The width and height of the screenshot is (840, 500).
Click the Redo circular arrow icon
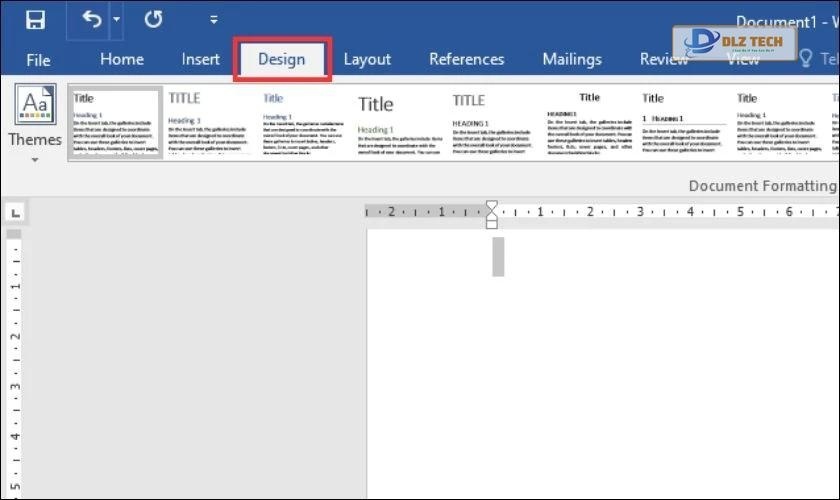tap(153, 20)
